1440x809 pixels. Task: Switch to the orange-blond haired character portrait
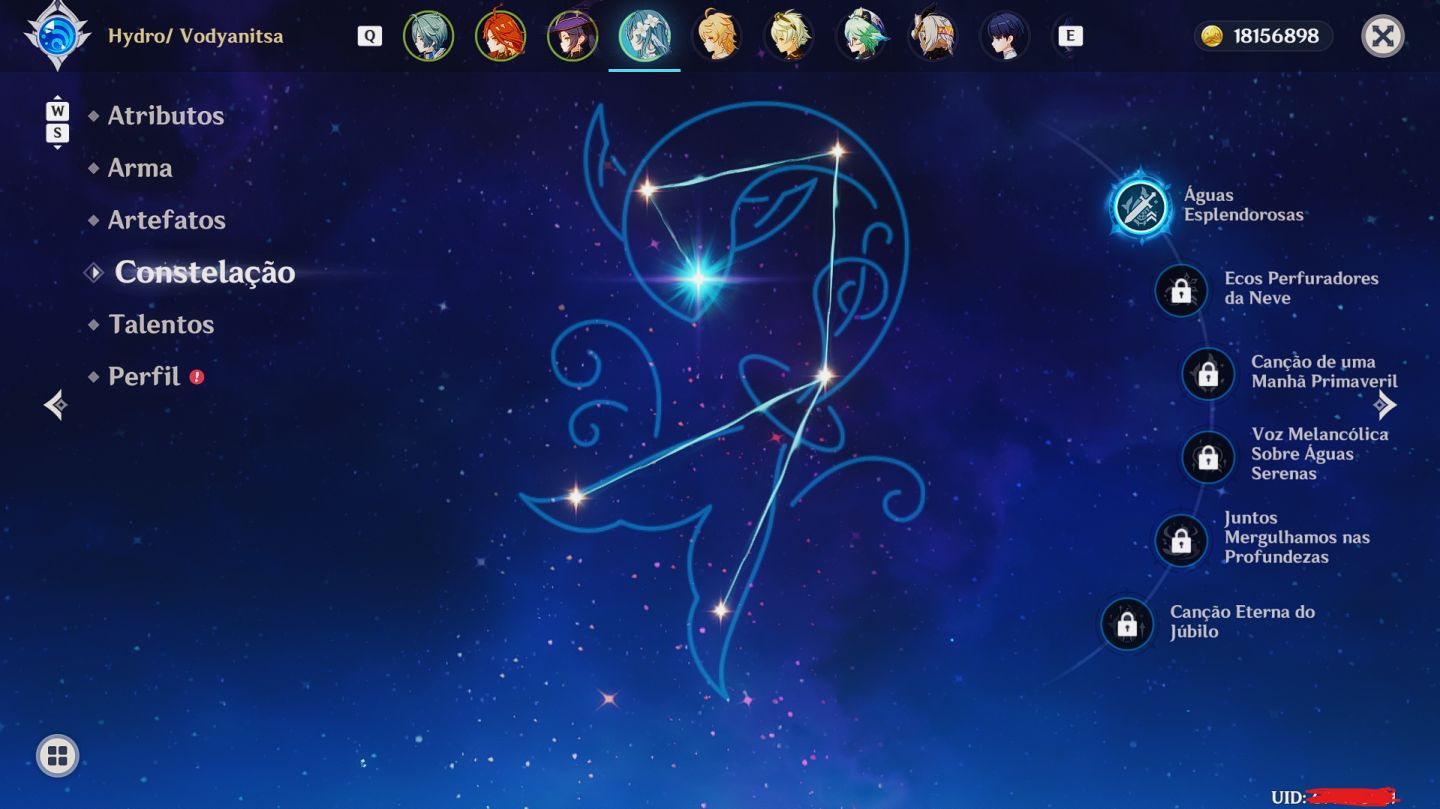[x=716, y=36]
